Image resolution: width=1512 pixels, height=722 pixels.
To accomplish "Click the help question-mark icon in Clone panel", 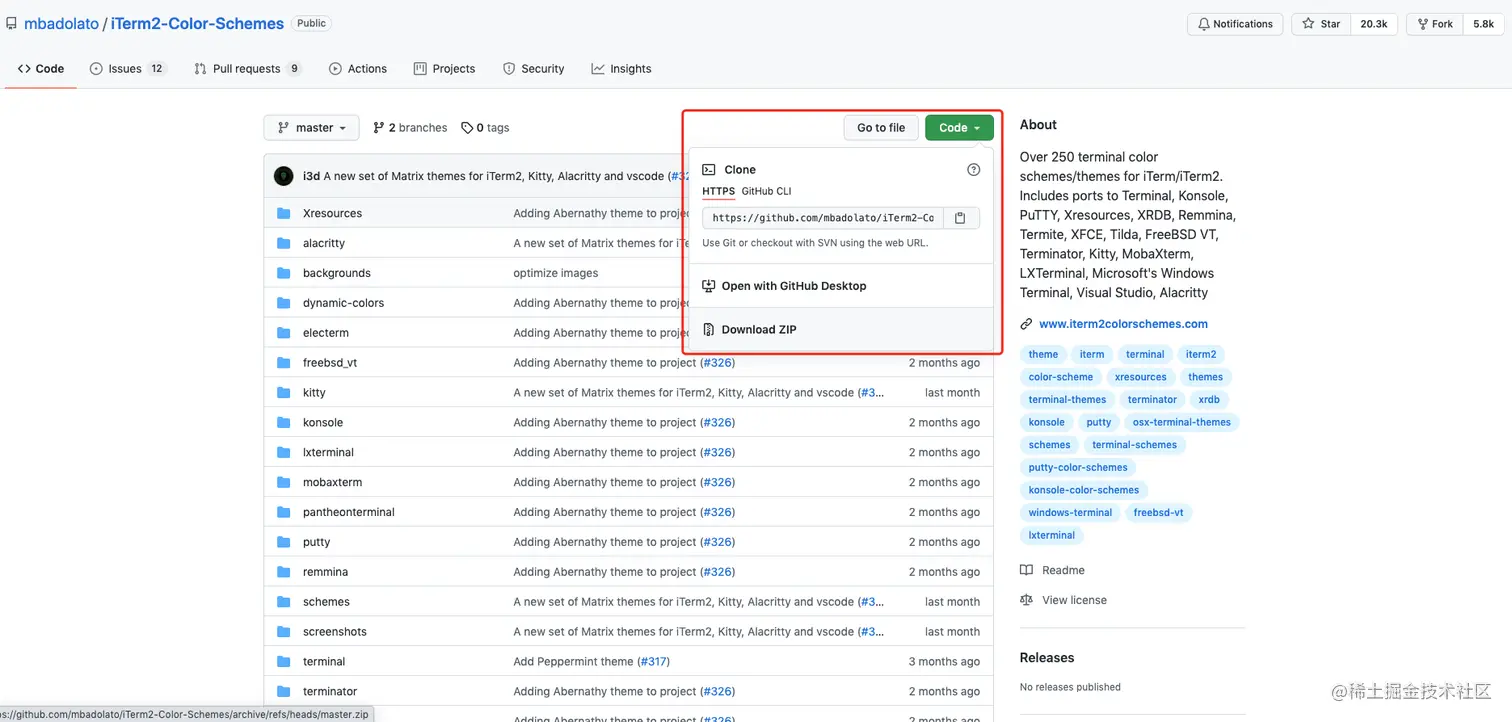I will [974, 170].
